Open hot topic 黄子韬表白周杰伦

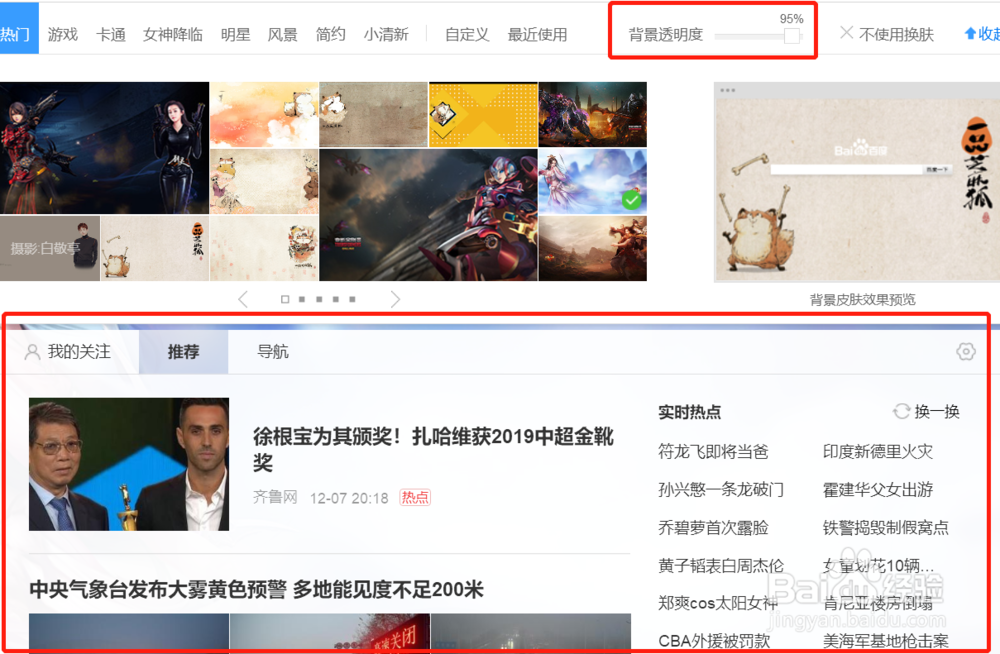point(721,565)
